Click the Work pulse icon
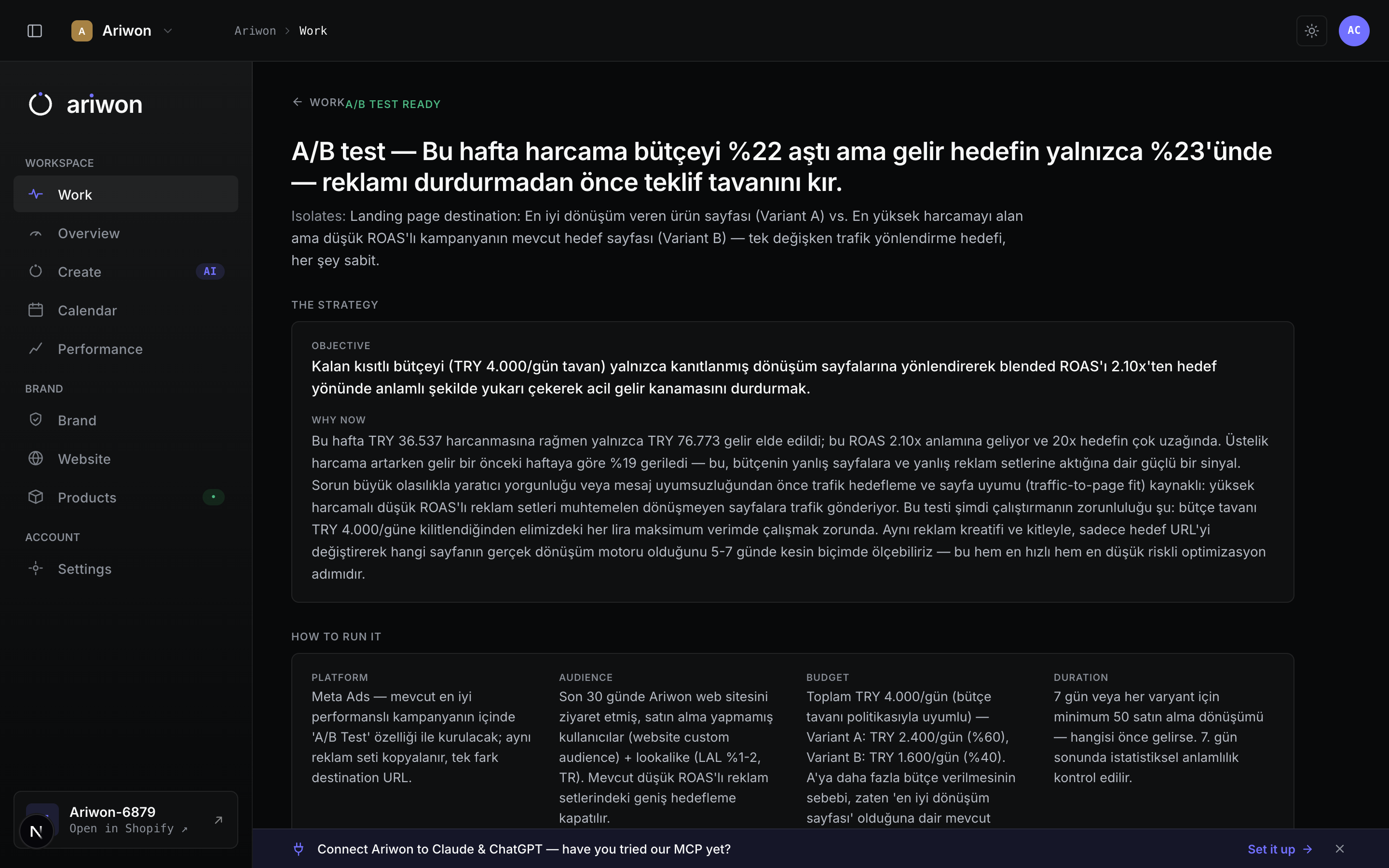1389x868 pixels. tap(36, 194)
